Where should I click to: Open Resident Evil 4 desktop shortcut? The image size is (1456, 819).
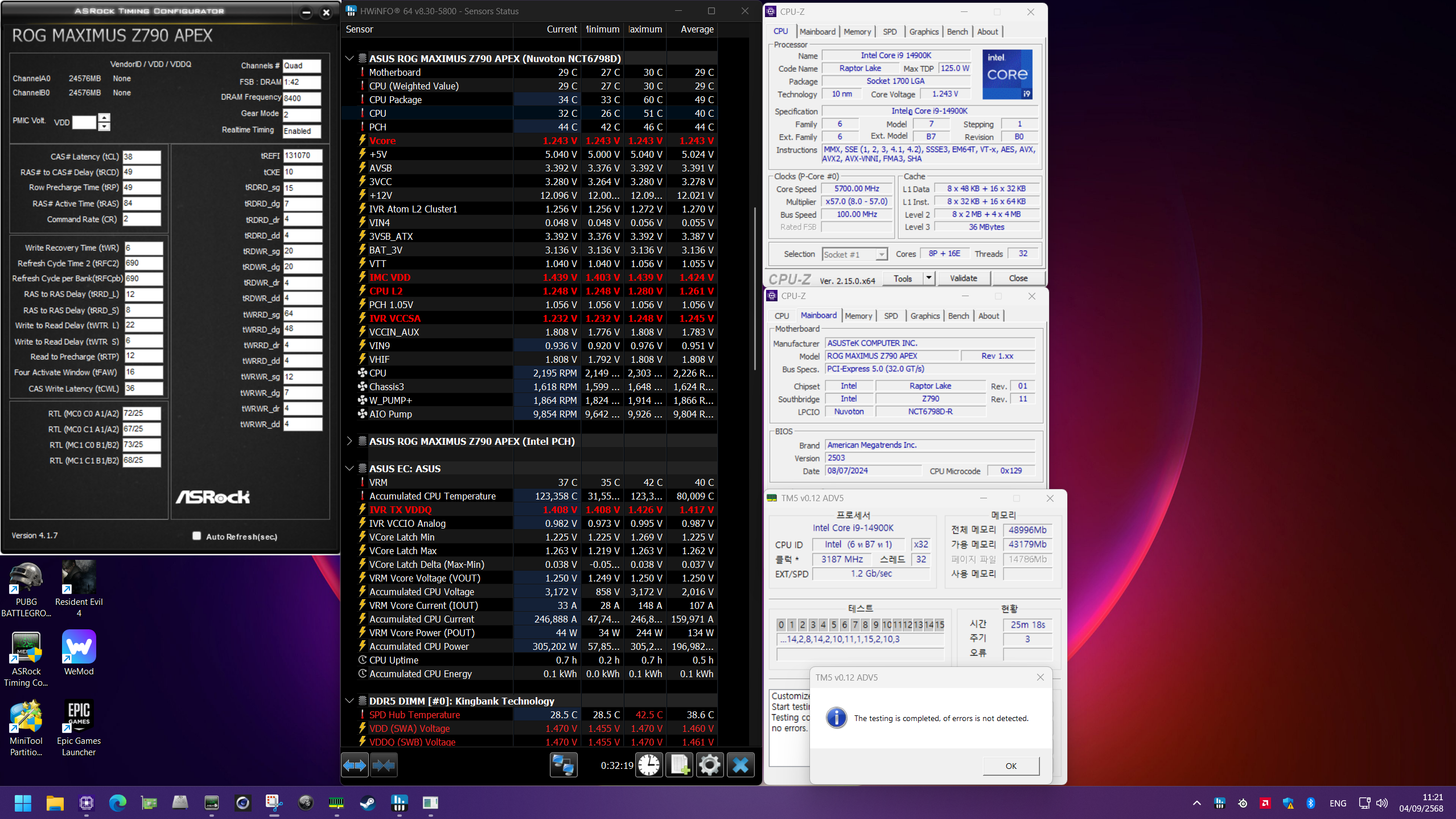pos(79,589)
